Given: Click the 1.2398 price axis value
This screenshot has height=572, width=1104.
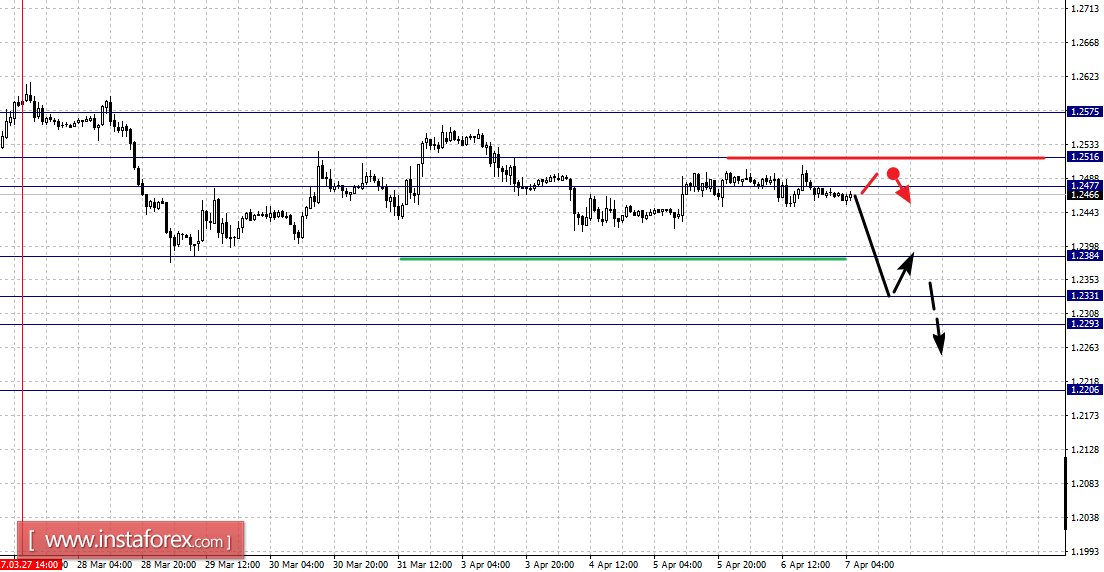Looking at the screenshot, I should coord(1084,246).
